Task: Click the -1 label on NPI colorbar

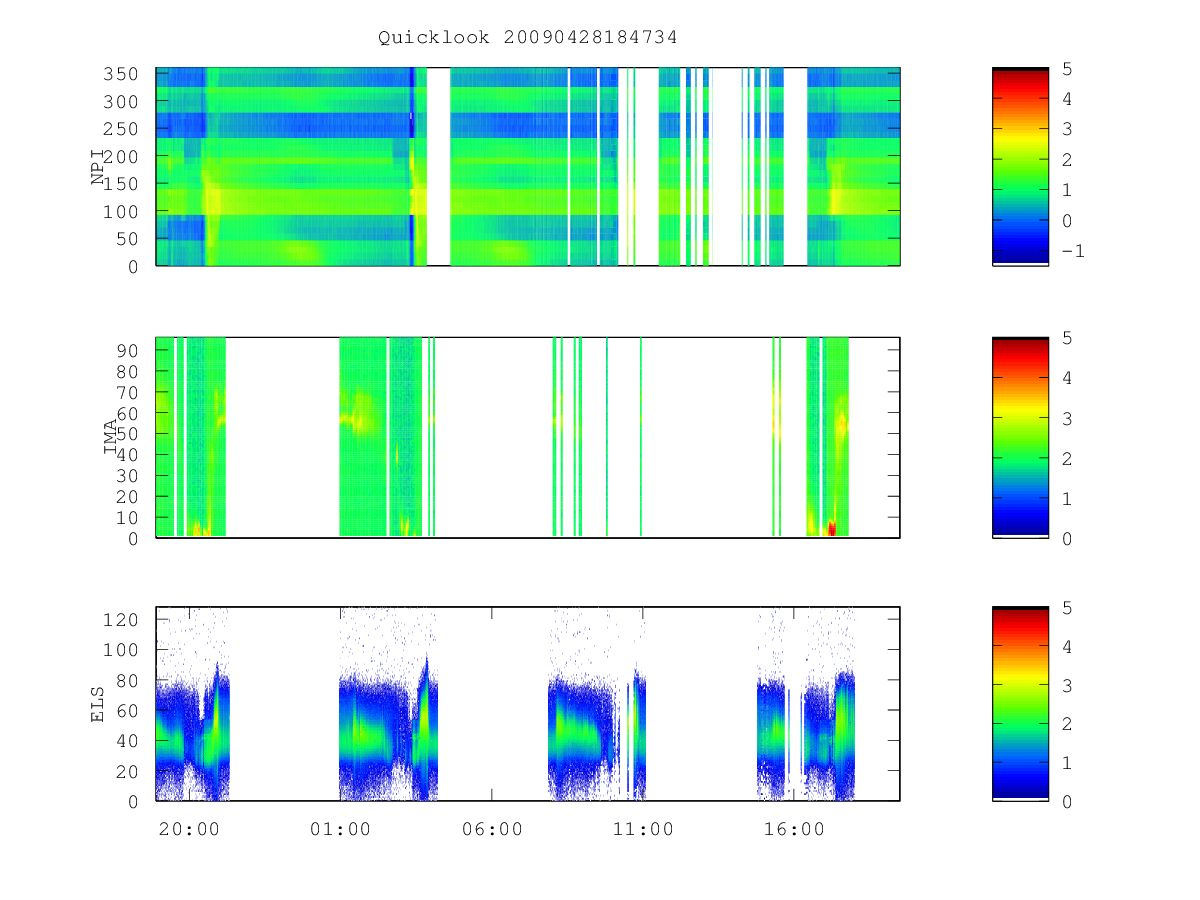Action: (1073, 251)
